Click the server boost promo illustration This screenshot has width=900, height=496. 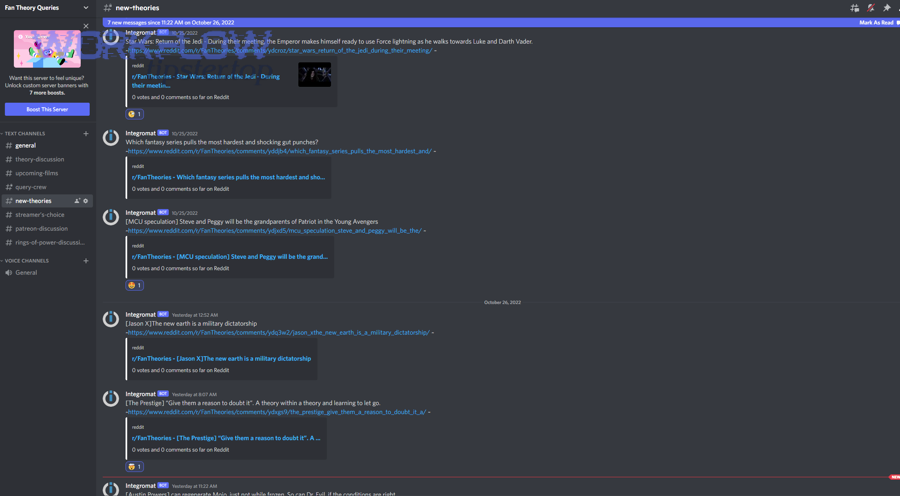click(47, 49)
